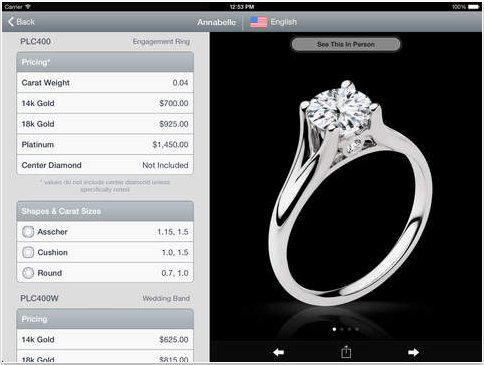
Task: Tap the PLC400W model code
Action: (x=39, y=298)
